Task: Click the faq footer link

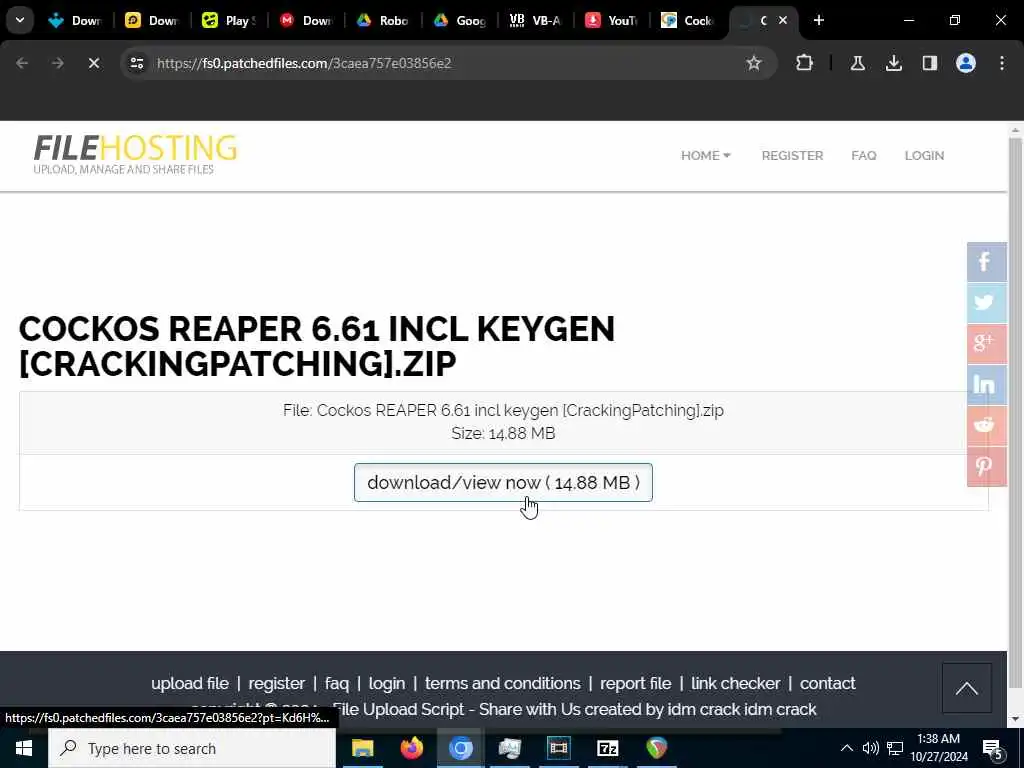Action: [x=337, y=684]
